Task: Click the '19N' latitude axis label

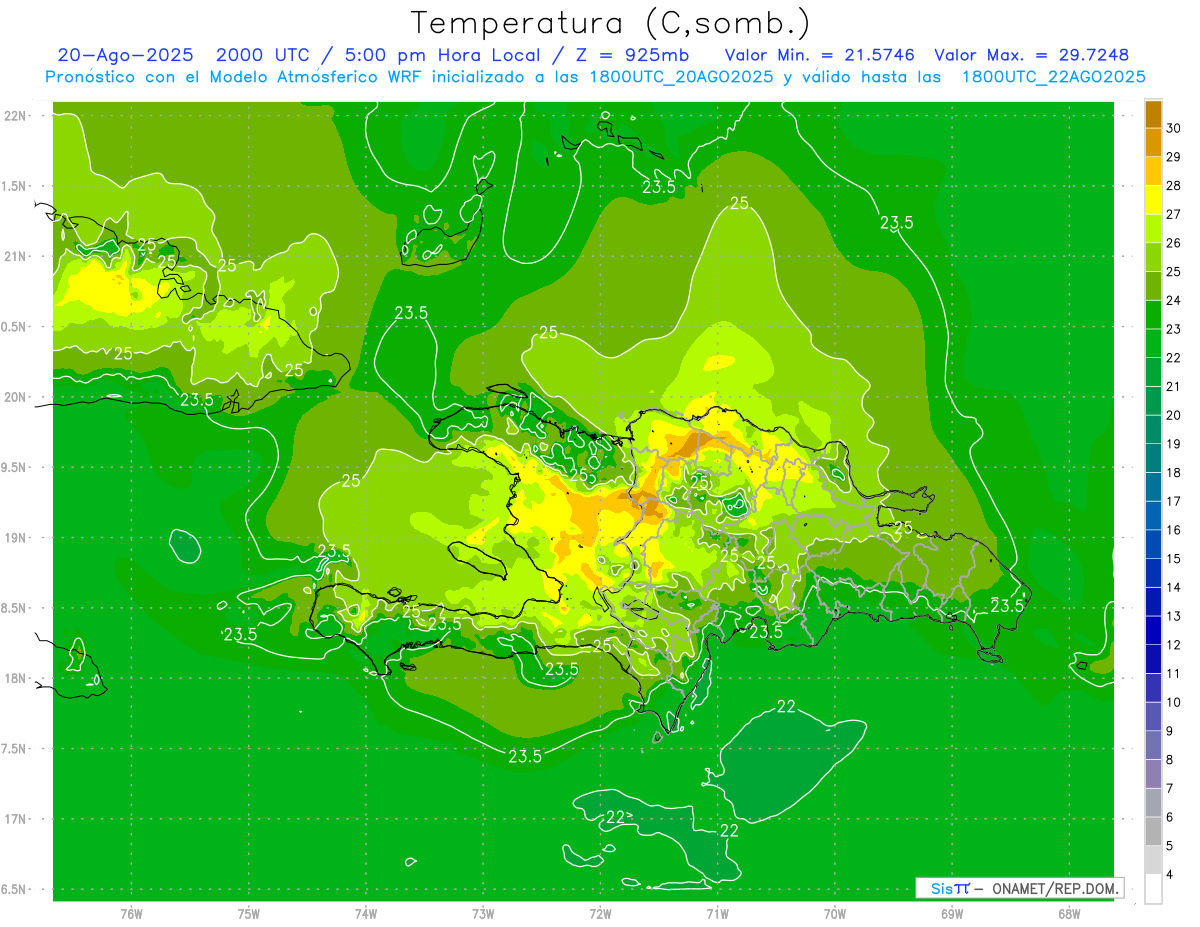Action: point(15,537)
